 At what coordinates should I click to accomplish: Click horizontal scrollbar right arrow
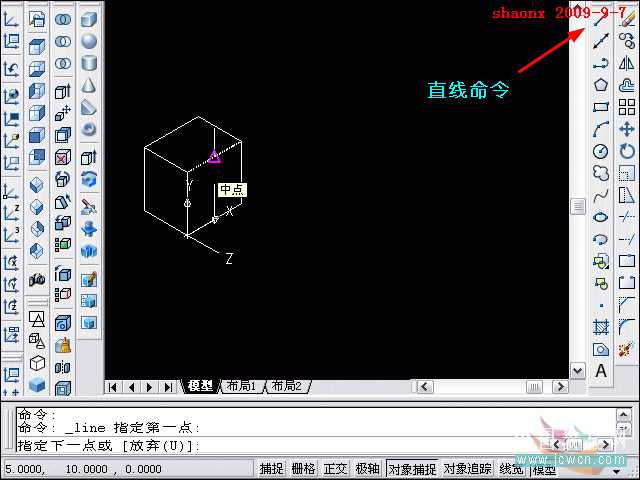click(560, 387)
